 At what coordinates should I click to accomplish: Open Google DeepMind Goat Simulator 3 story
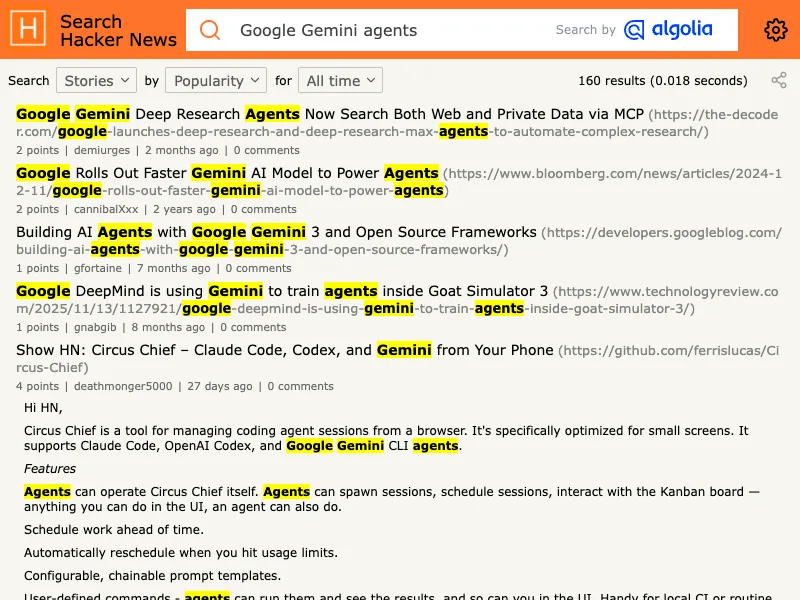[282, 291]
